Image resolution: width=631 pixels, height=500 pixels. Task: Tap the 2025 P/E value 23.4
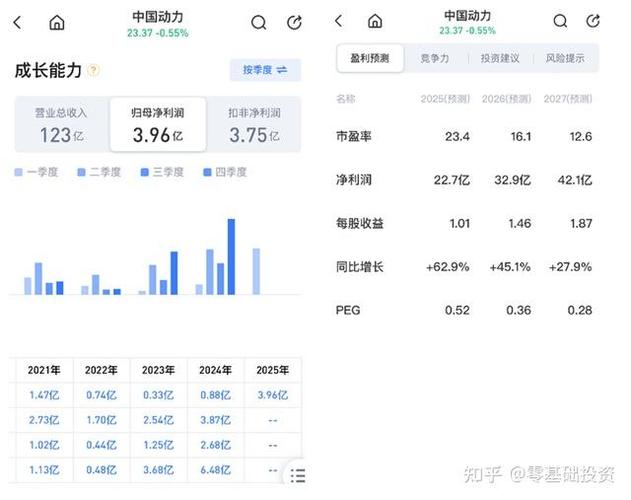(x=457, y=136)
